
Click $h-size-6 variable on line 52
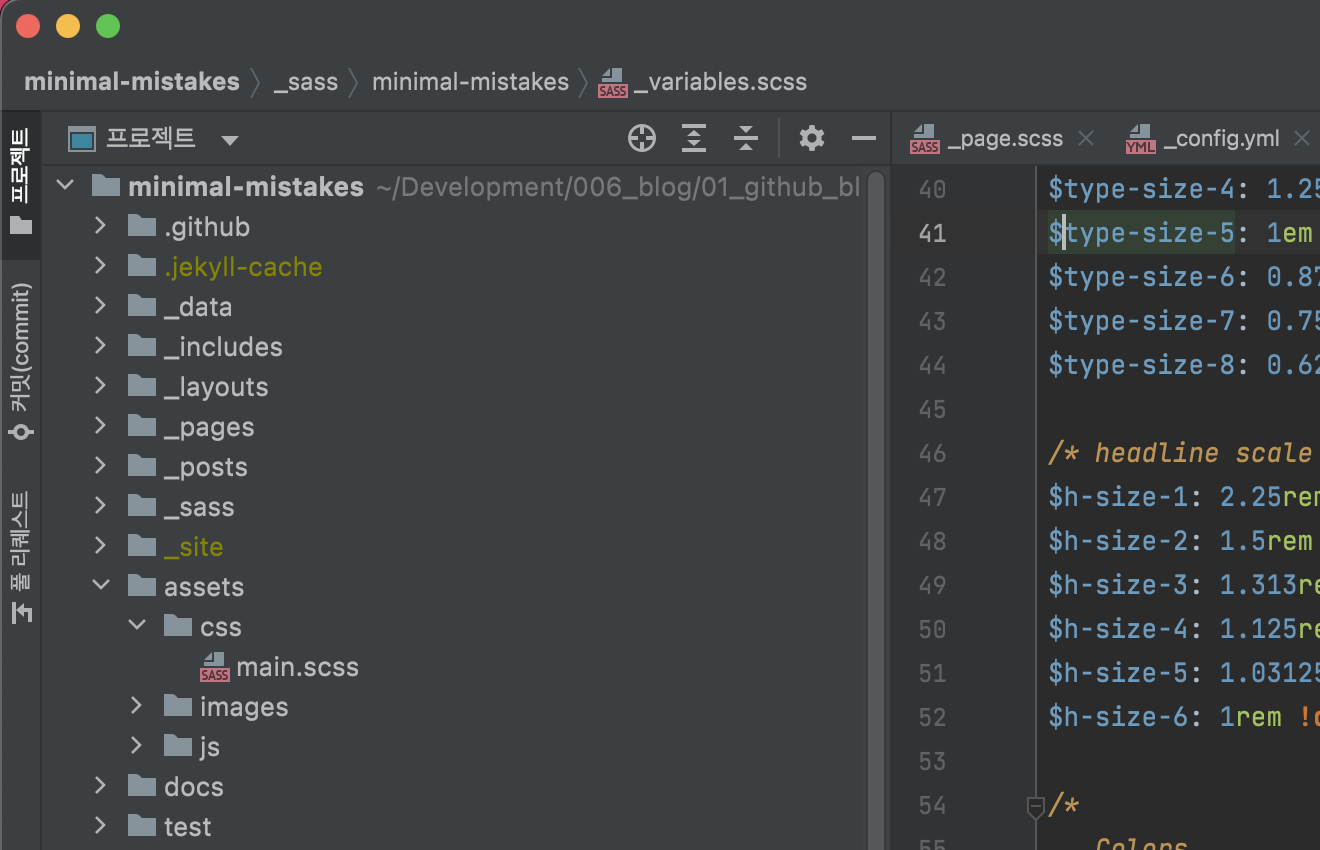pyautogui.click(x=1118, y=717)
